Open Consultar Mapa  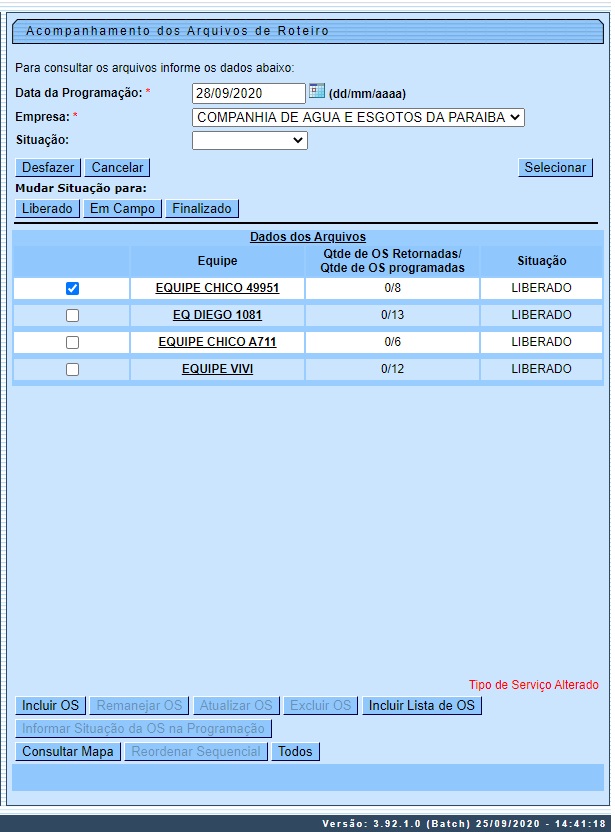pyautogui.click(x=68, y=751)
